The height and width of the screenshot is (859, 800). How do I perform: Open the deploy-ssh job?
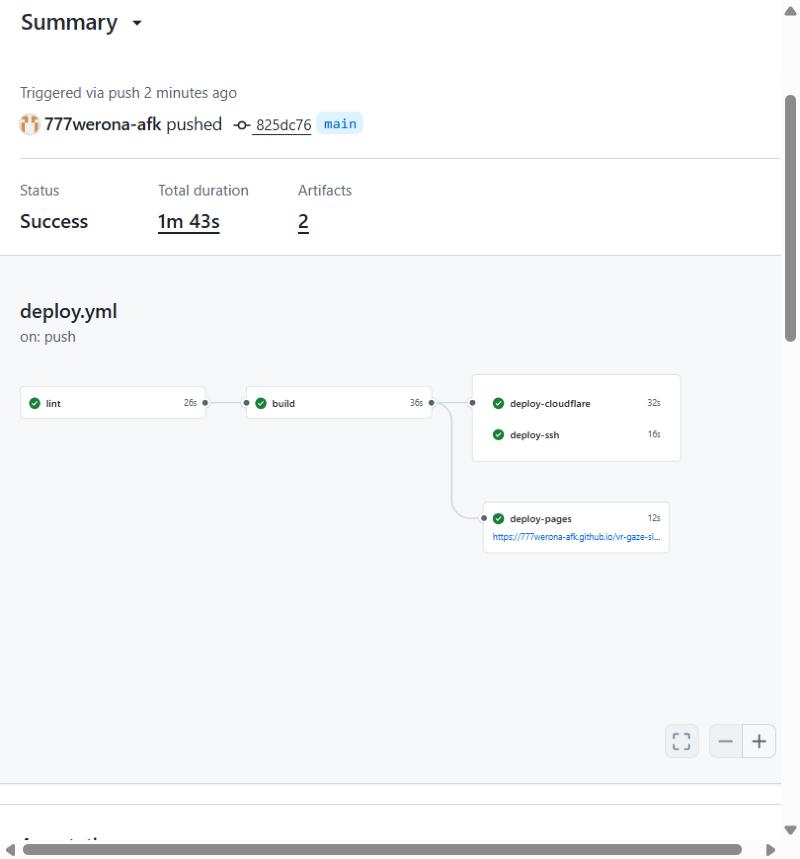coord(576,434)
